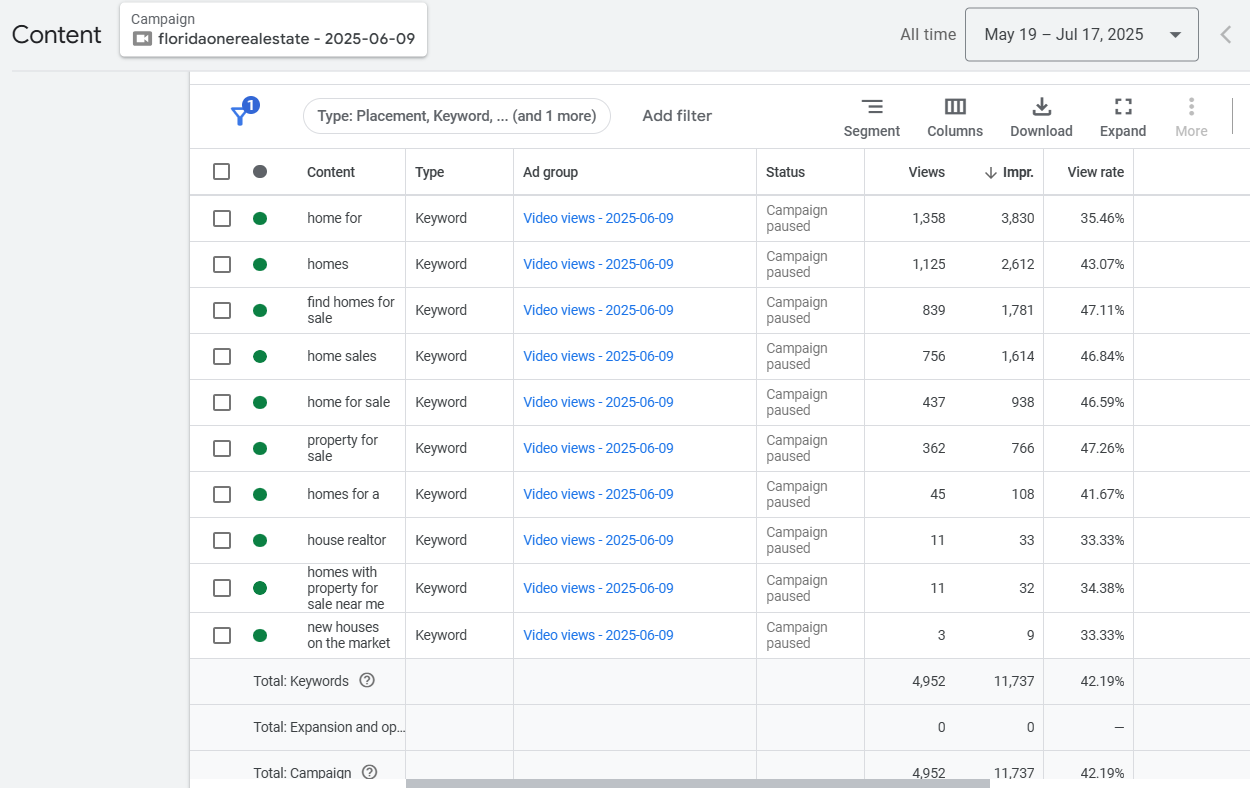
Task: Sort the table by Impr. column
Action: point(1017,172)
